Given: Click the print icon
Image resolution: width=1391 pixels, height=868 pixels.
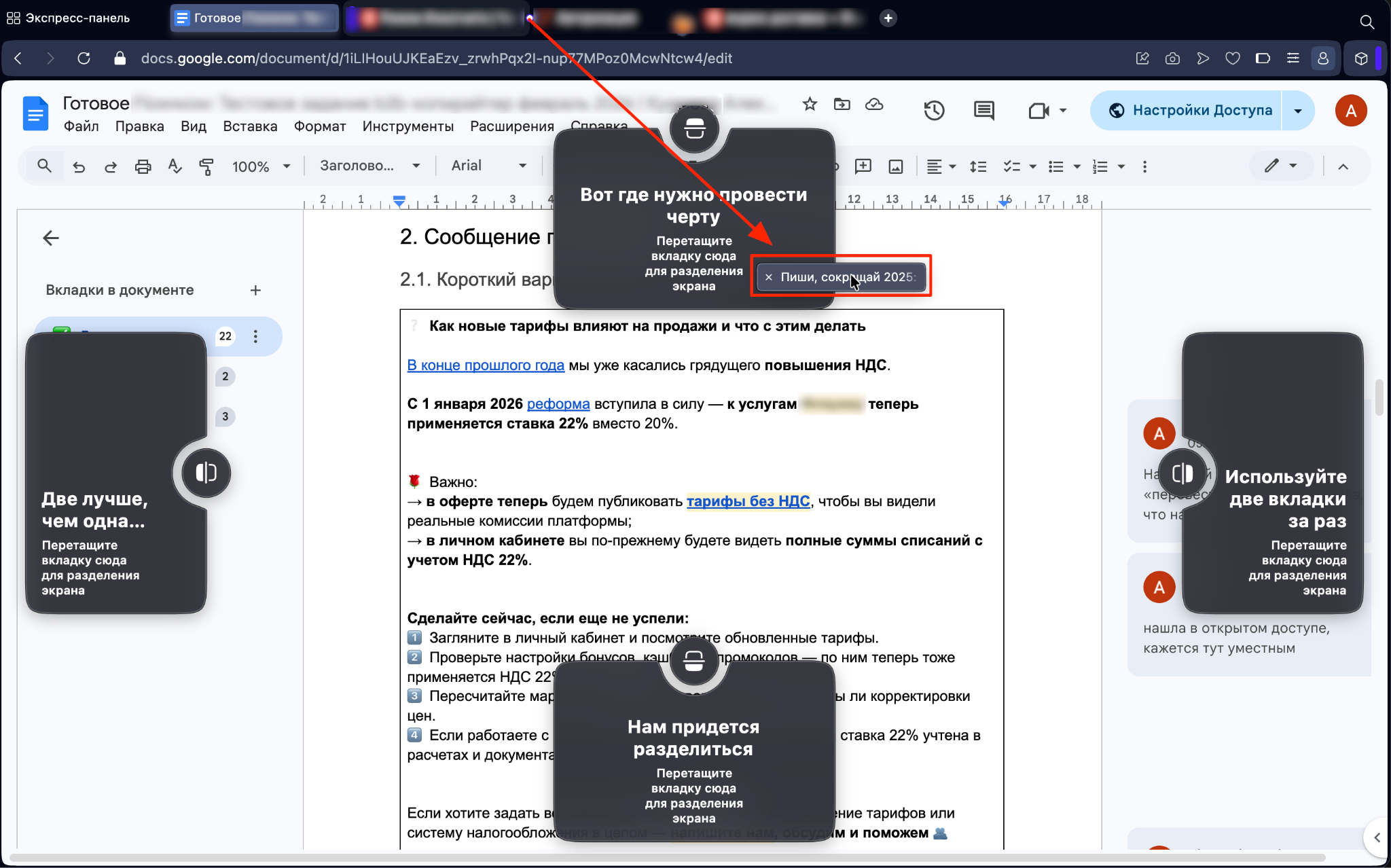Looking at the screenshot, I should [143, 166].
